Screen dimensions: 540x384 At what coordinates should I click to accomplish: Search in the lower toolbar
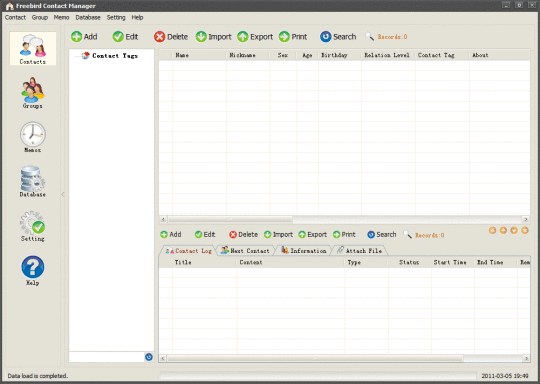coord(382,235)
